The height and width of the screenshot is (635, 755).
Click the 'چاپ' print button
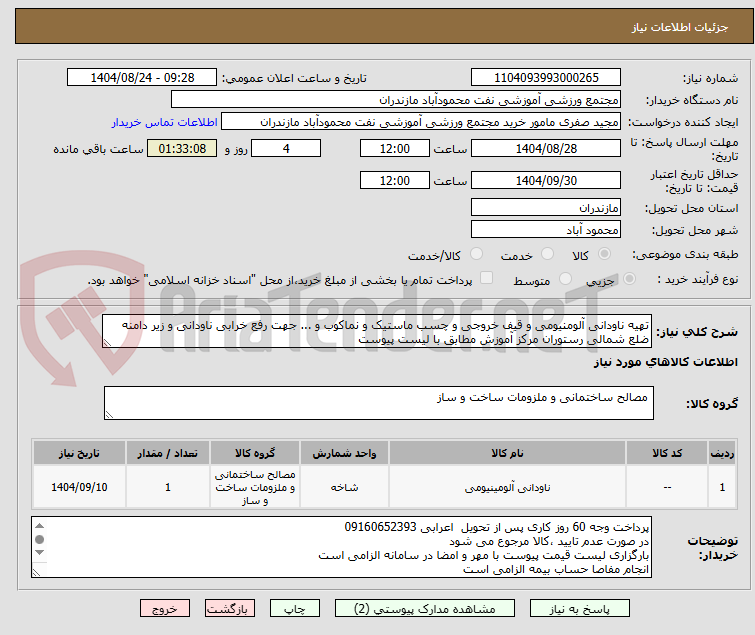(295, 609)
